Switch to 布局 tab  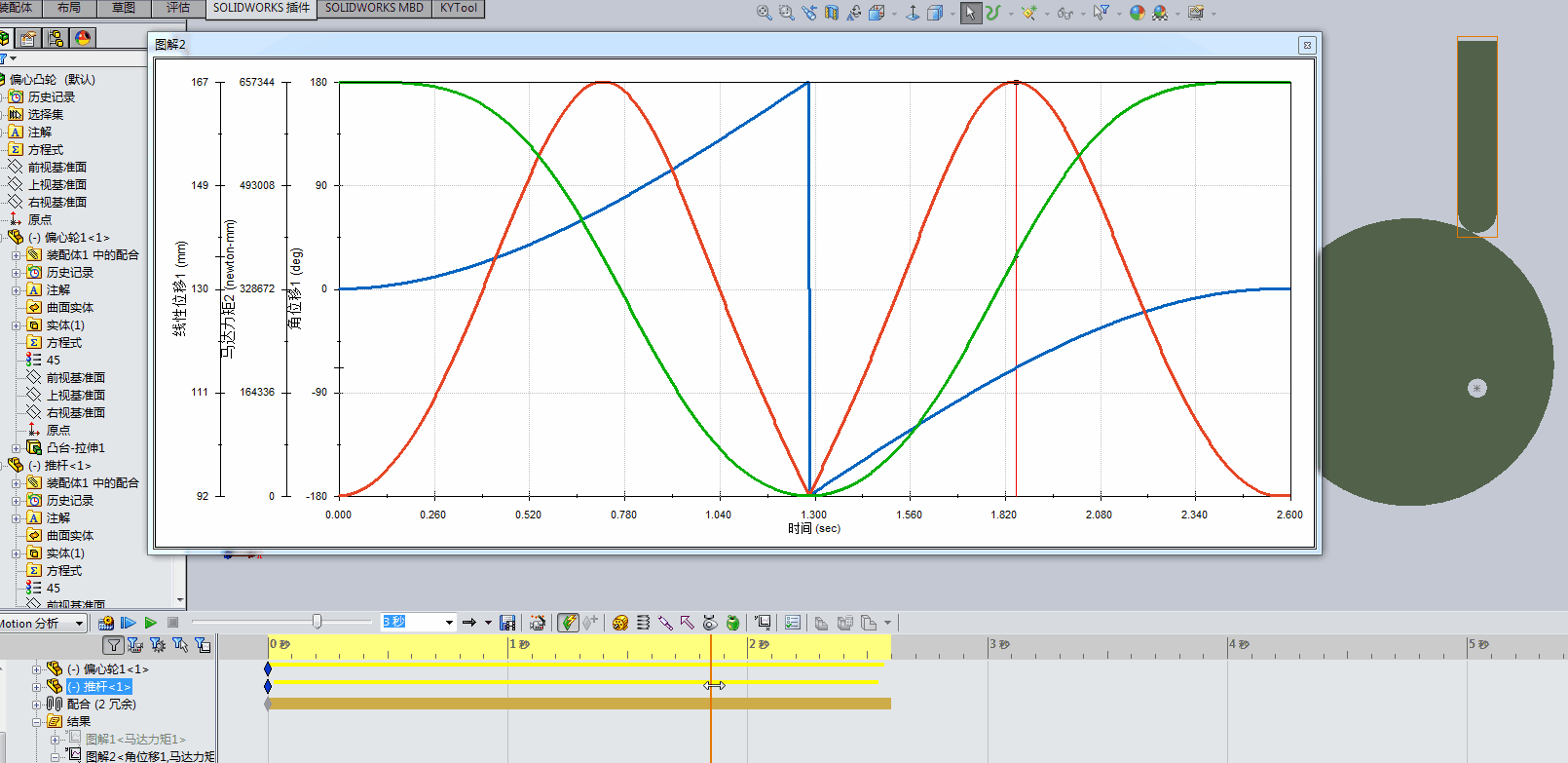[69, 8]
